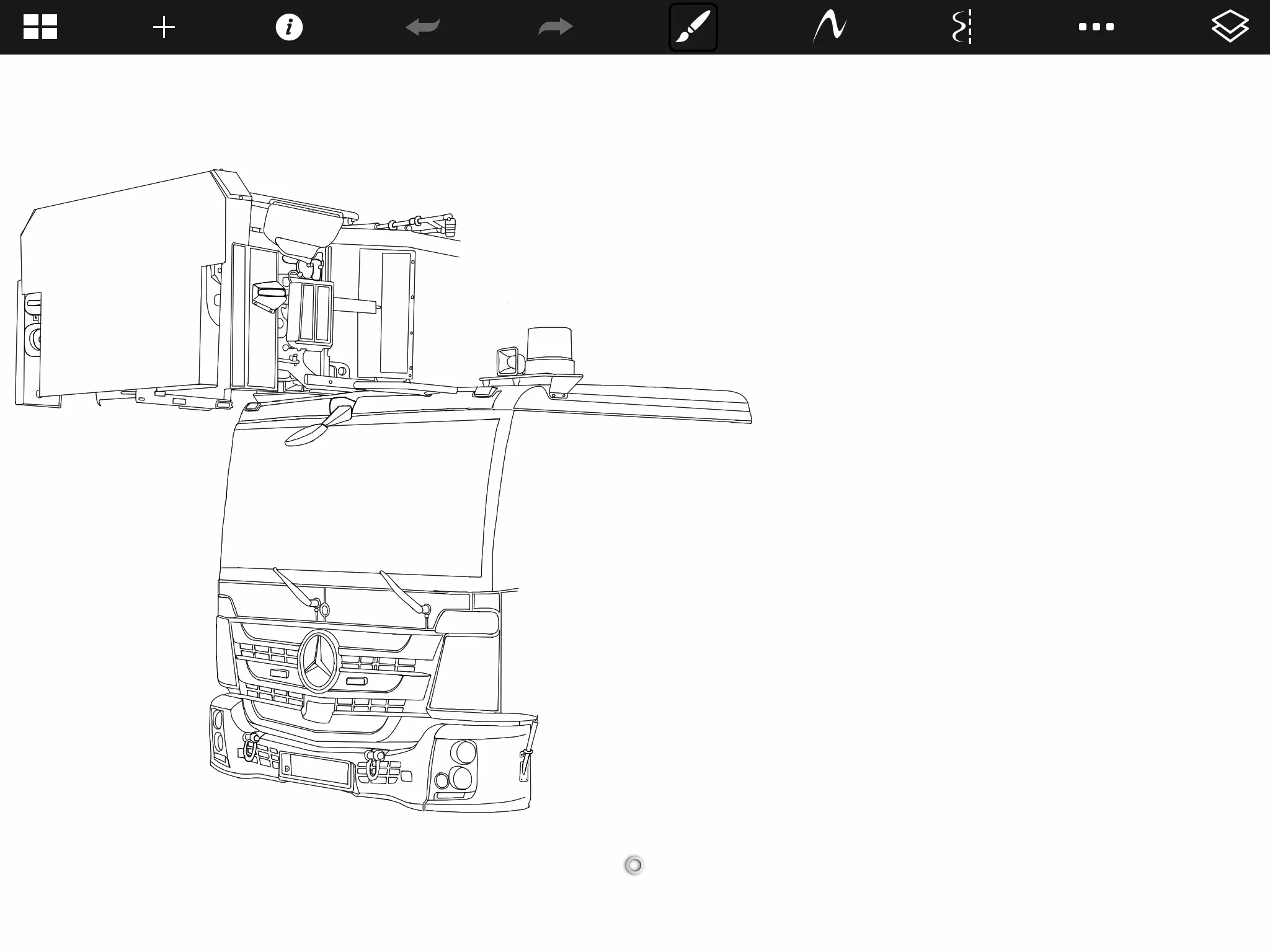The height and width of the screenshot is (952, 1270).
Task: Tap the left tow shackle on bumper
Action: tap(251, 746)
